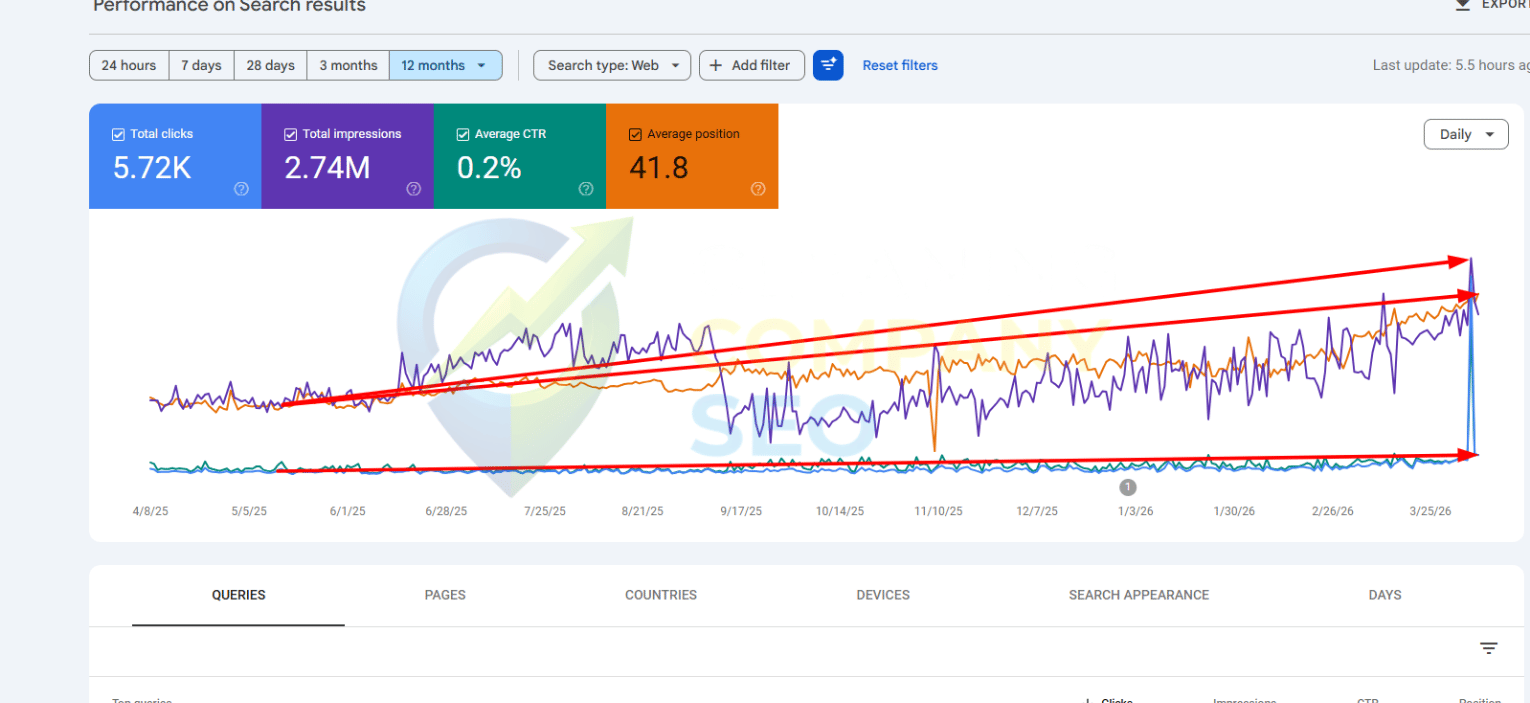
Task: Open the Daily granularity dropdown
Action: 1466,134
